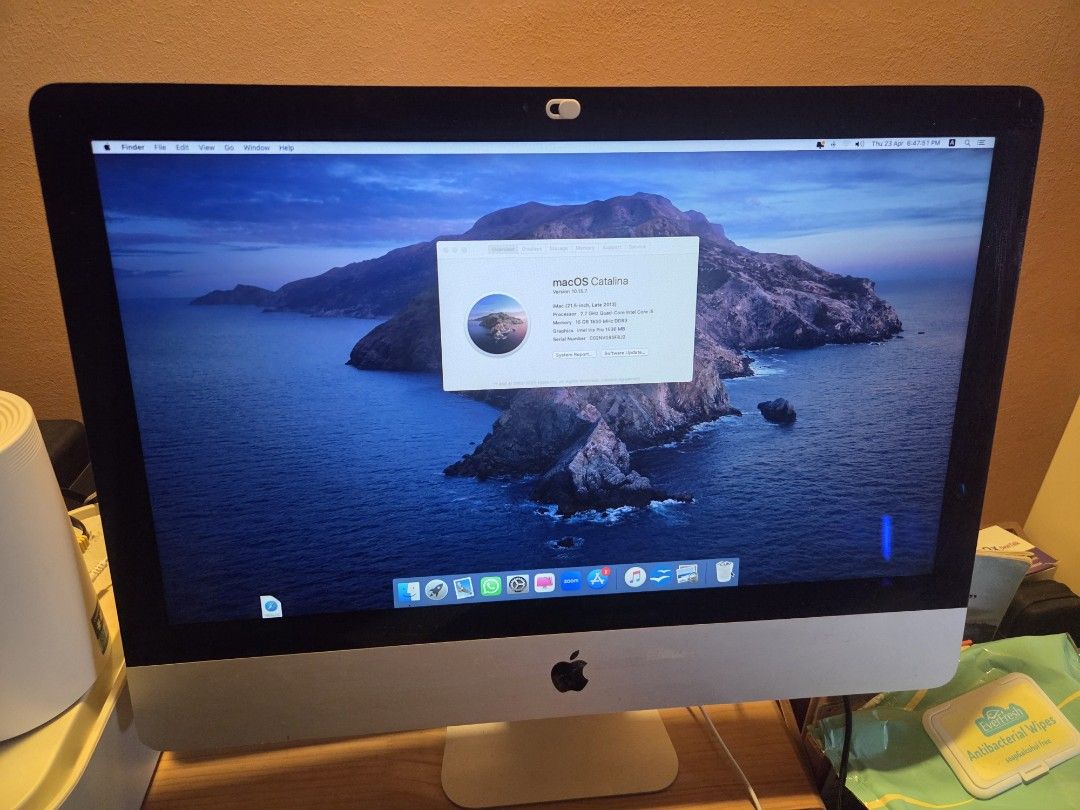Open Notification Center list icon
This screenshot has height=810, width=1080.
(982, 143)
